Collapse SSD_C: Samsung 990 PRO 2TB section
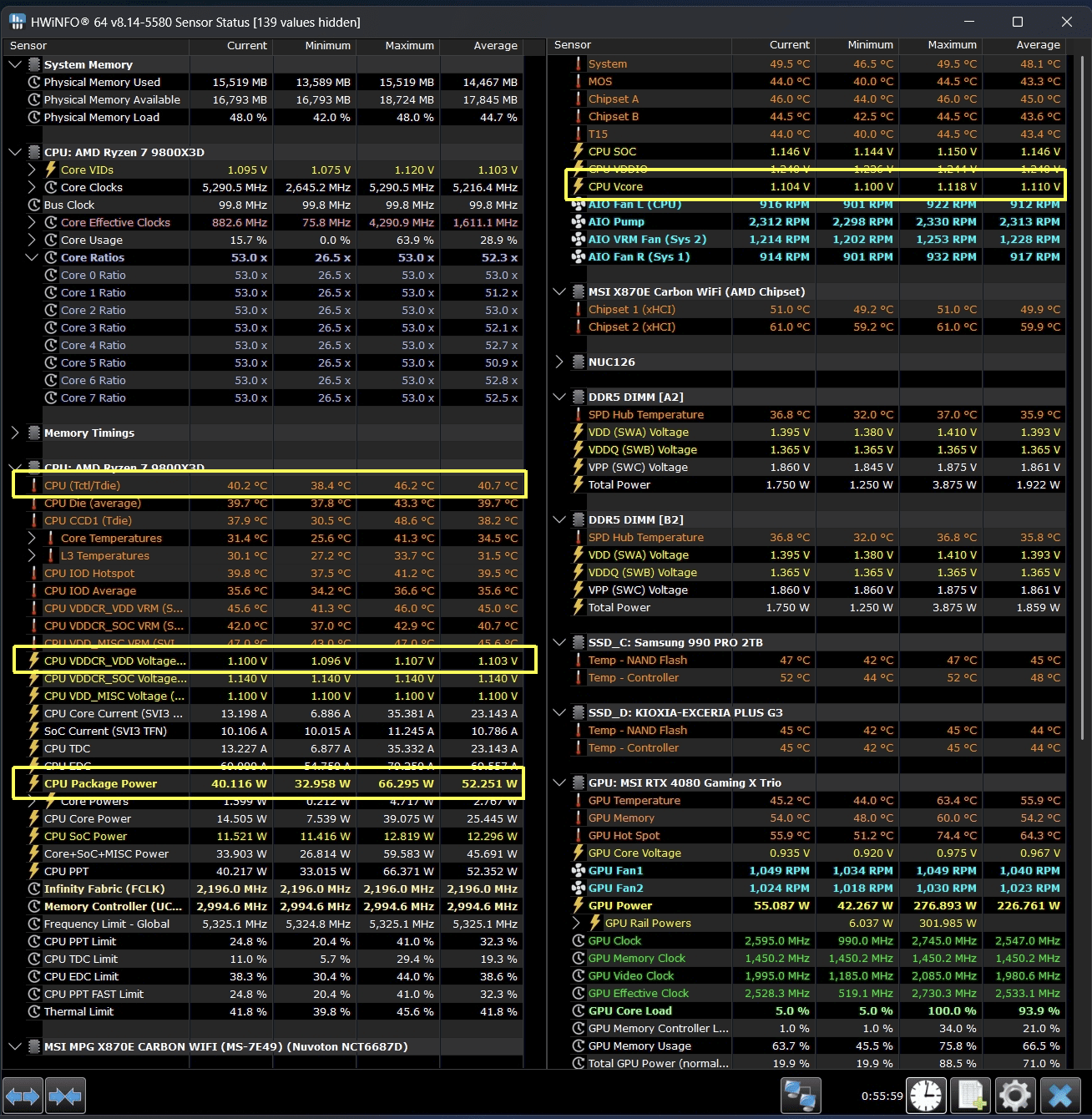This screenshot has height=1119, width=1092. click(x=559, y=642)
